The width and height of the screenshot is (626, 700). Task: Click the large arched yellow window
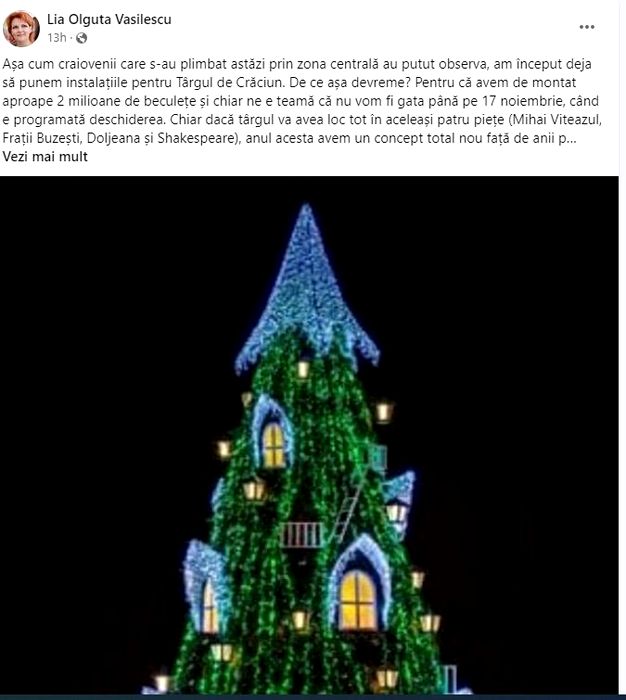[358, 600]
